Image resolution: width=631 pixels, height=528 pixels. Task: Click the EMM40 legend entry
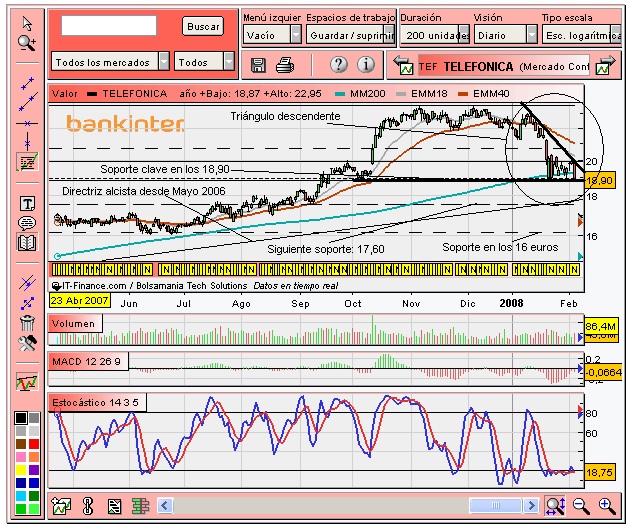484,94
